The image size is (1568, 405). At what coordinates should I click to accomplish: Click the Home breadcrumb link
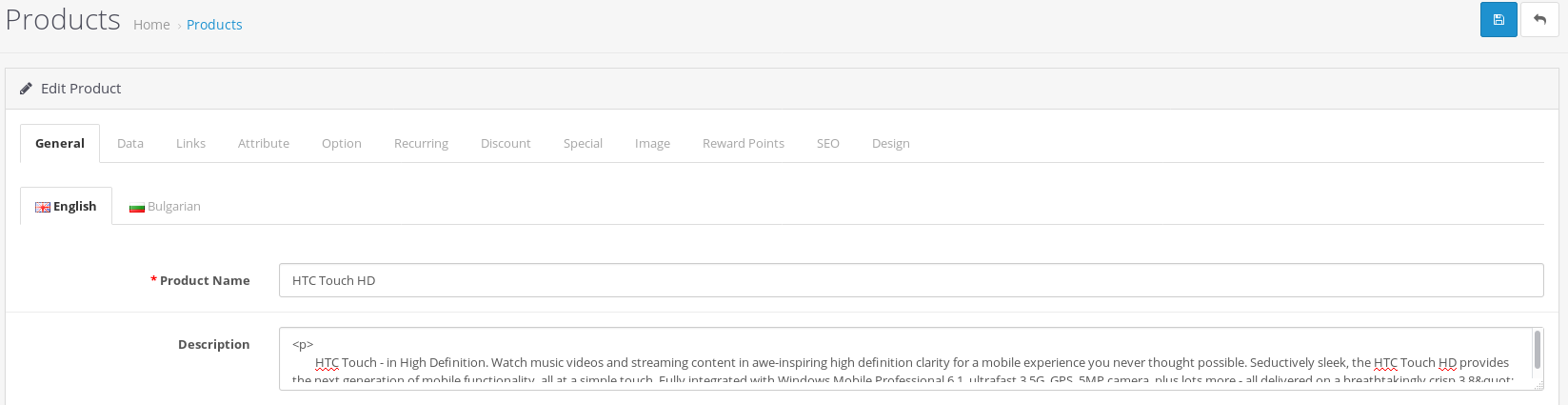[151, 25]
